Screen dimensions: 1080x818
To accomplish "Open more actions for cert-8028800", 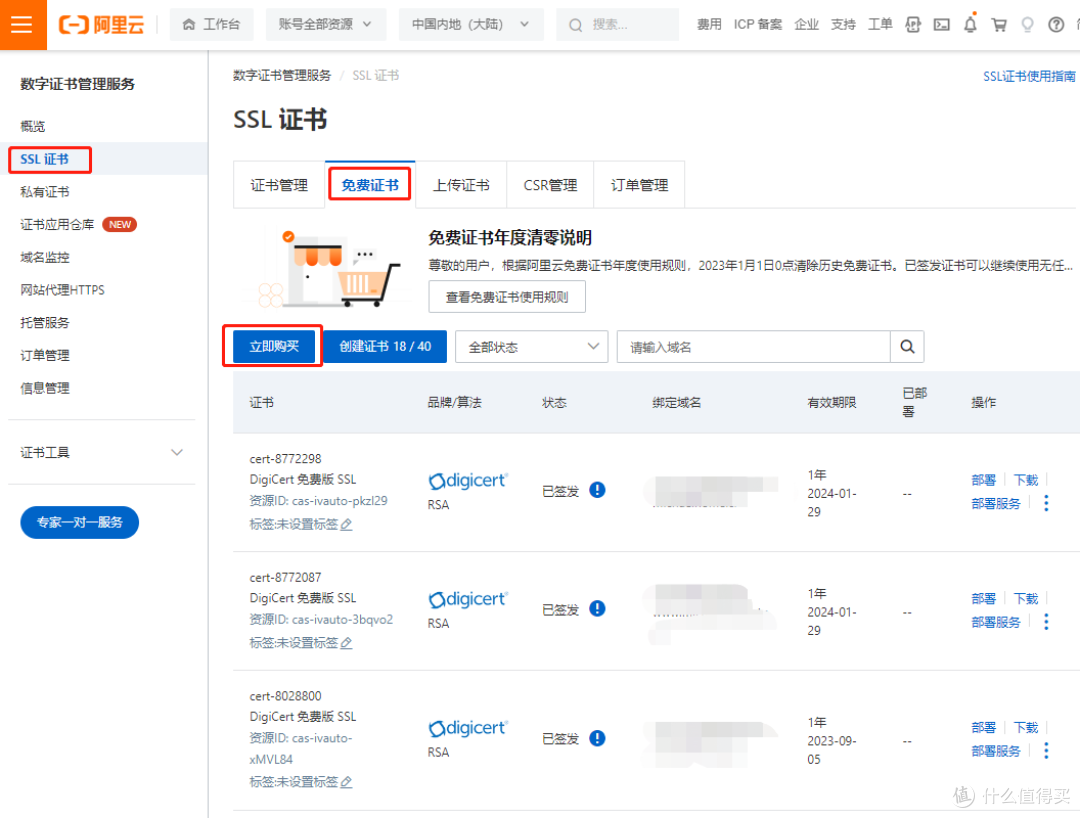I will click(x=1046, y=751).
